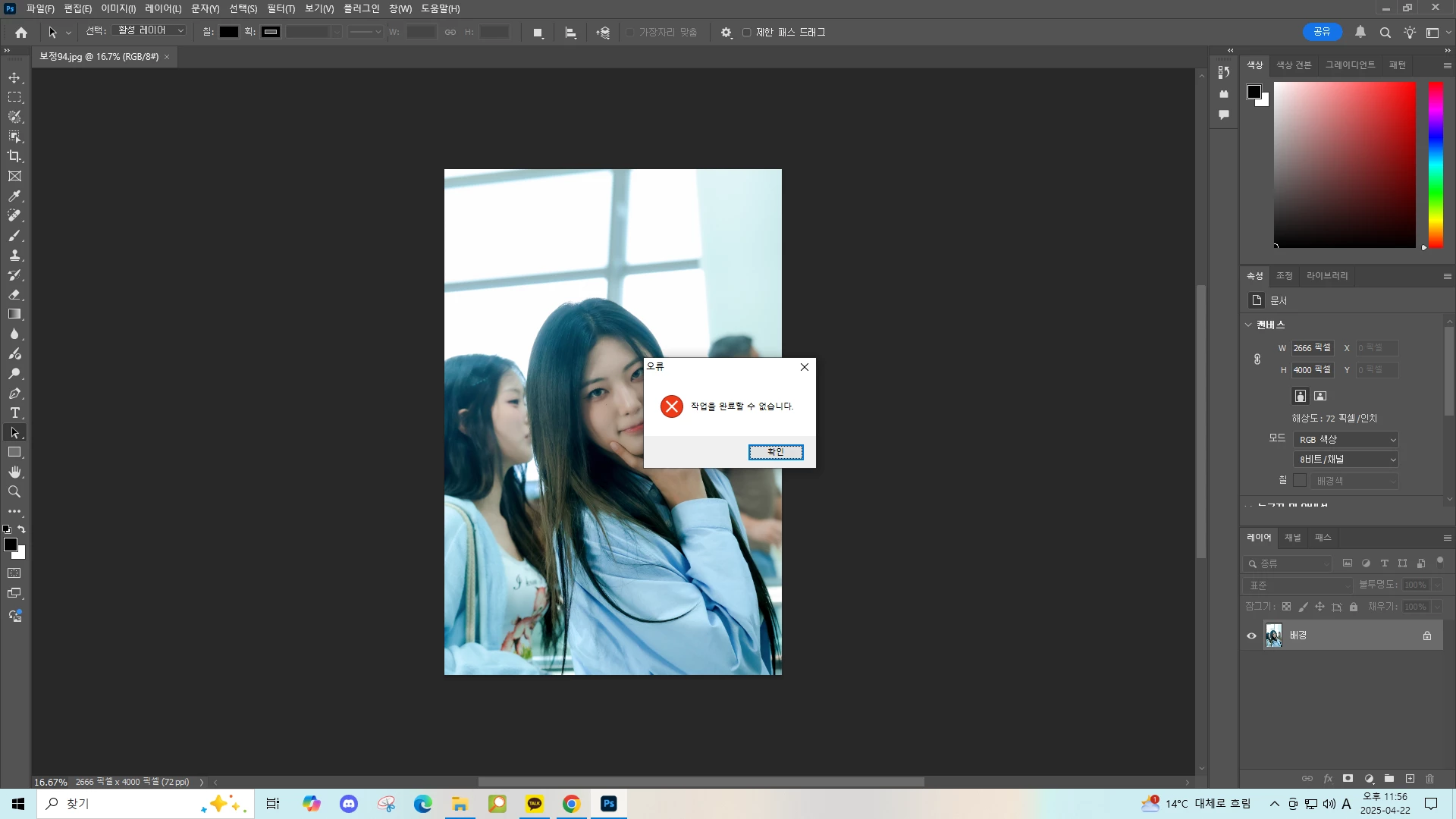Switch to the 채널 tab
This screenshot has height=819, width=1456.
1292,538
